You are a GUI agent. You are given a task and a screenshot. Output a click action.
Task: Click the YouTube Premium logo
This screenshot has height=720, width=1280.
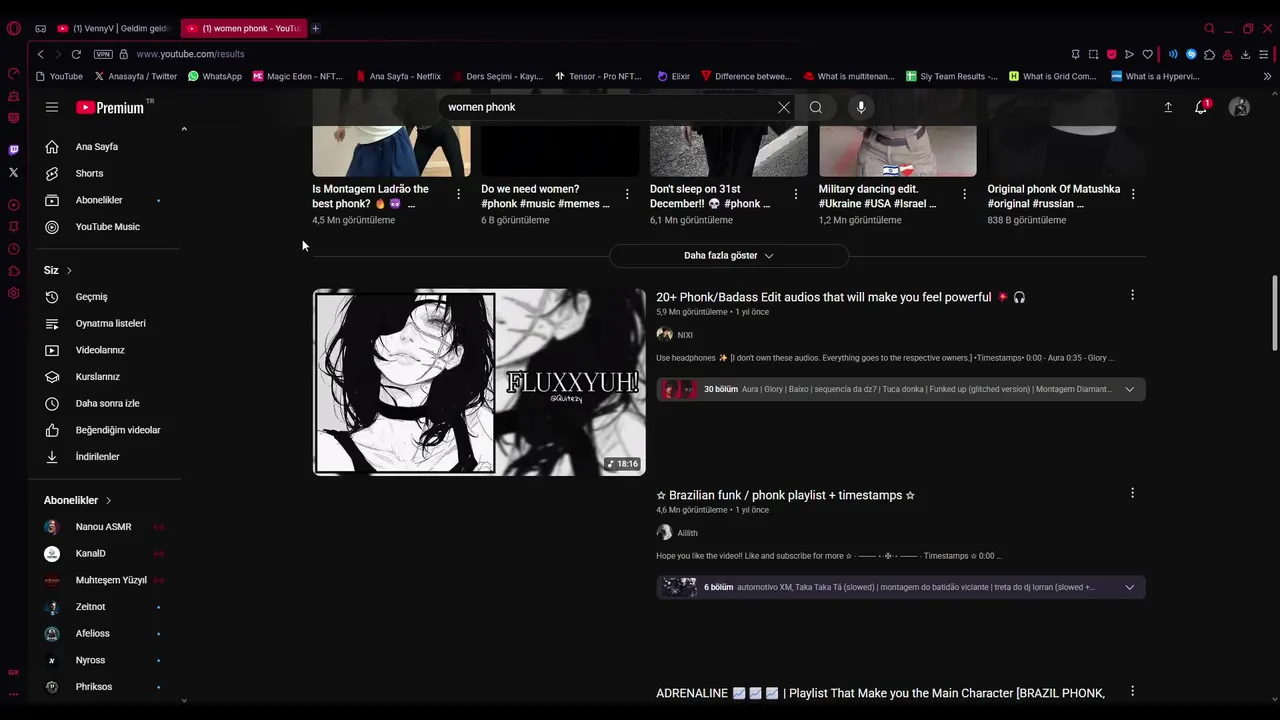point(110,107)
